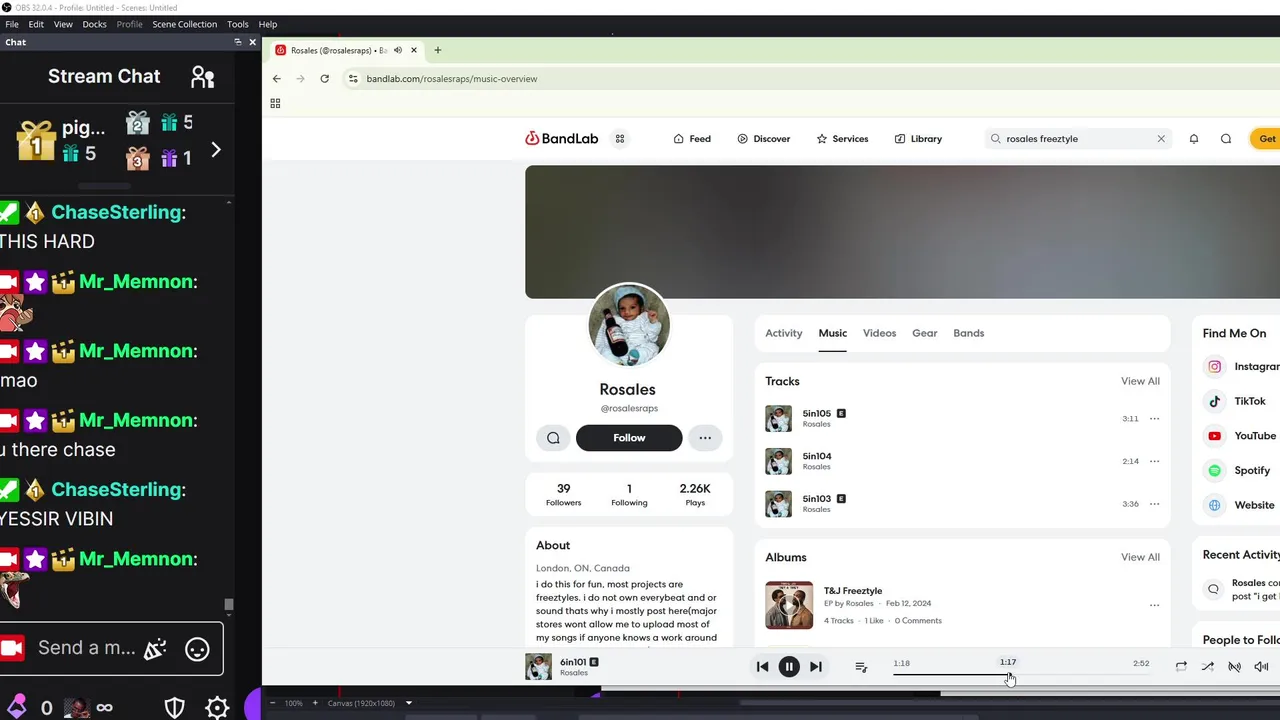
Task: Open more options for track 5in105
Action: point(1154,419)
